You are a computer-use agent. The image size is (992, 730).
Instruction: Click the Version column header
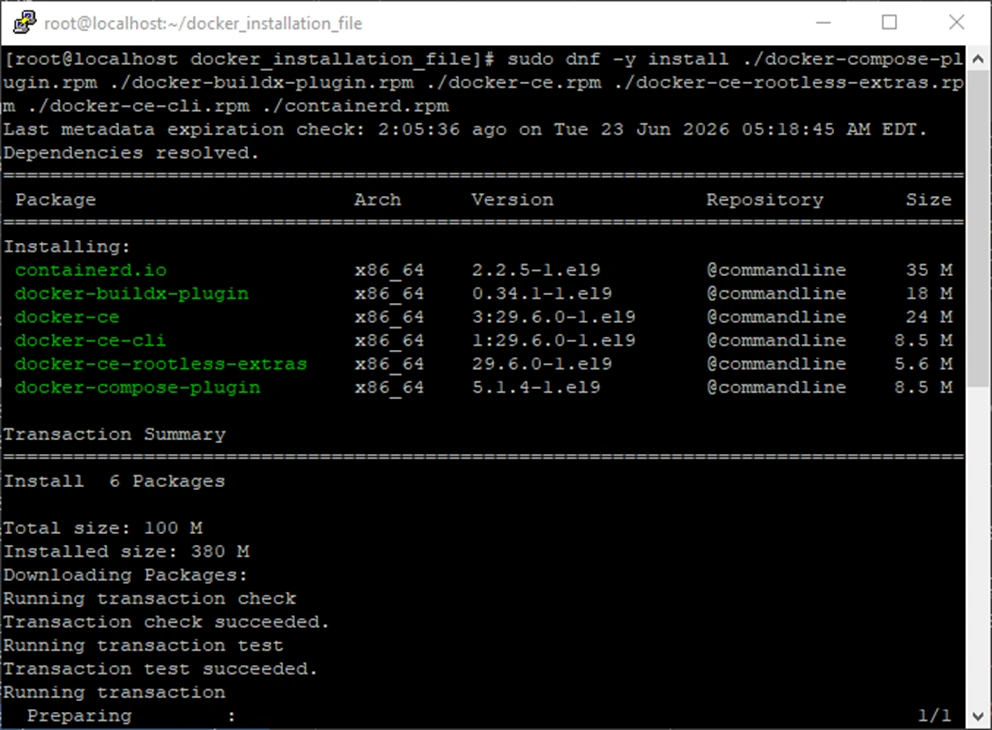coord(512,200)
